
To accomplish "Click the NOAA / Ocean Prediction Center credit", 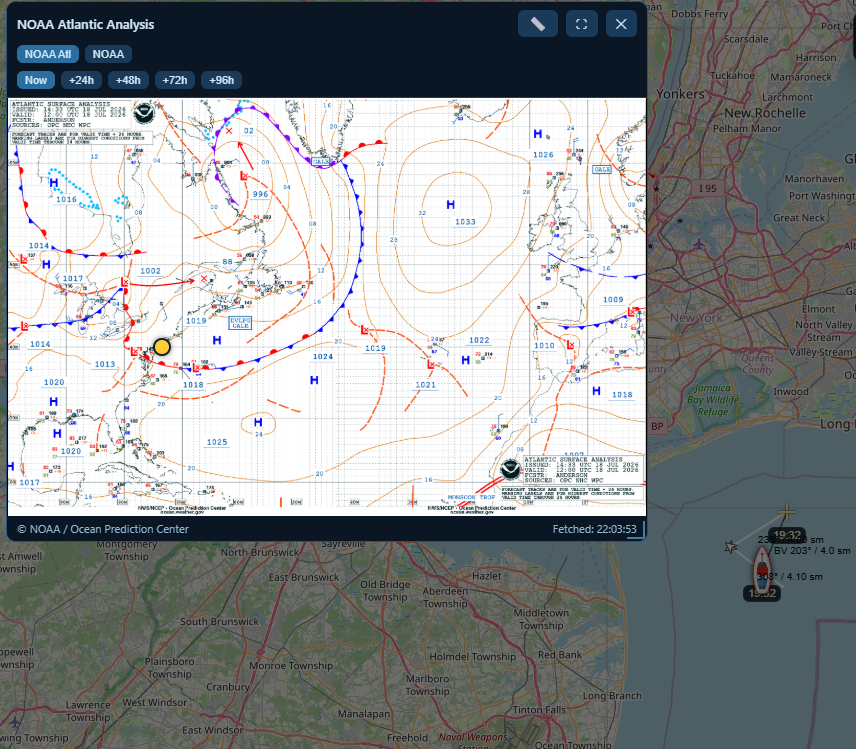I will click(103, 529).
